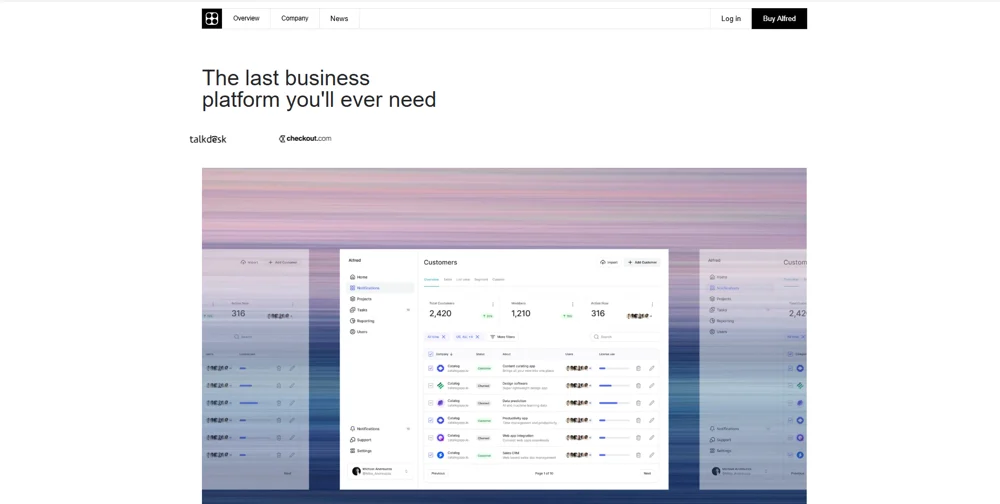
Task: Click the Alfred four-circle logo in the navbar
Action: pyautogui.click(x=212, y=19)
